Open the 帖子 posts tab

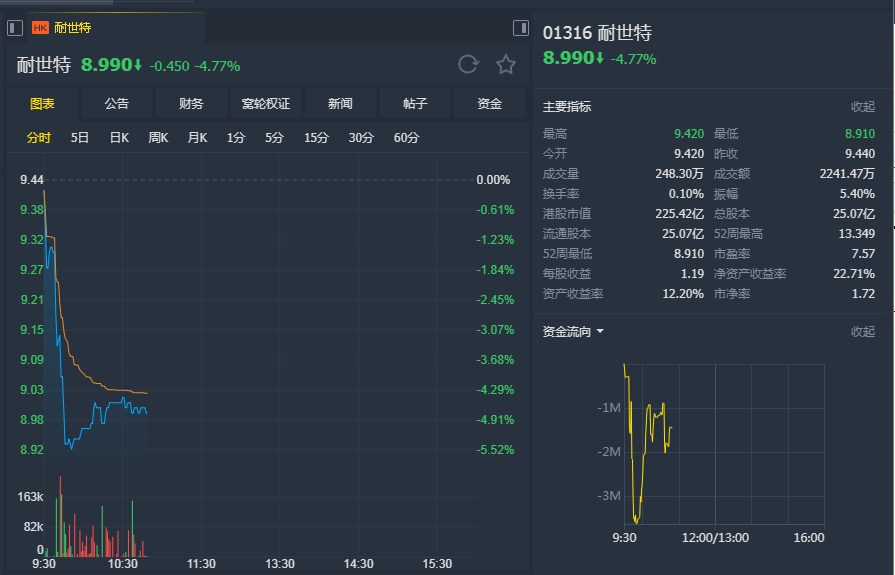[x=415, y=104]
